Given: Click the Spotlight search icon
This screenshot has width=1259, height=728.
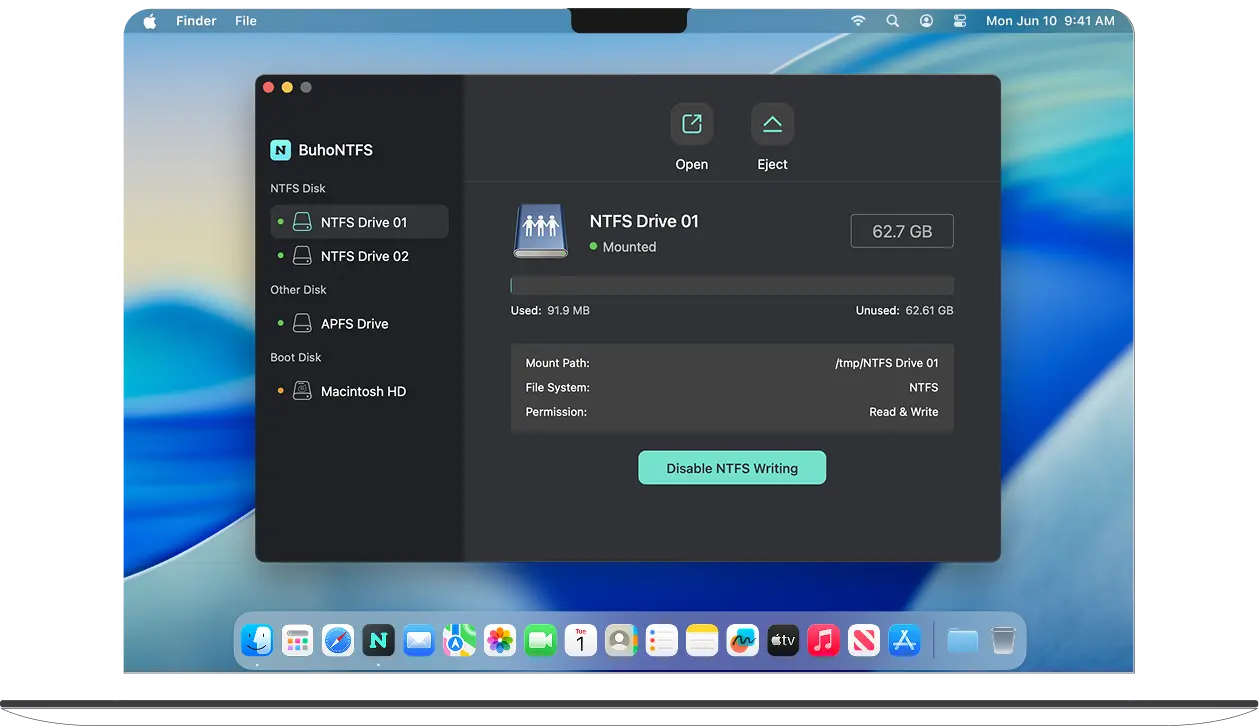Looking at the screenshot, I should [x=893, y=21].
